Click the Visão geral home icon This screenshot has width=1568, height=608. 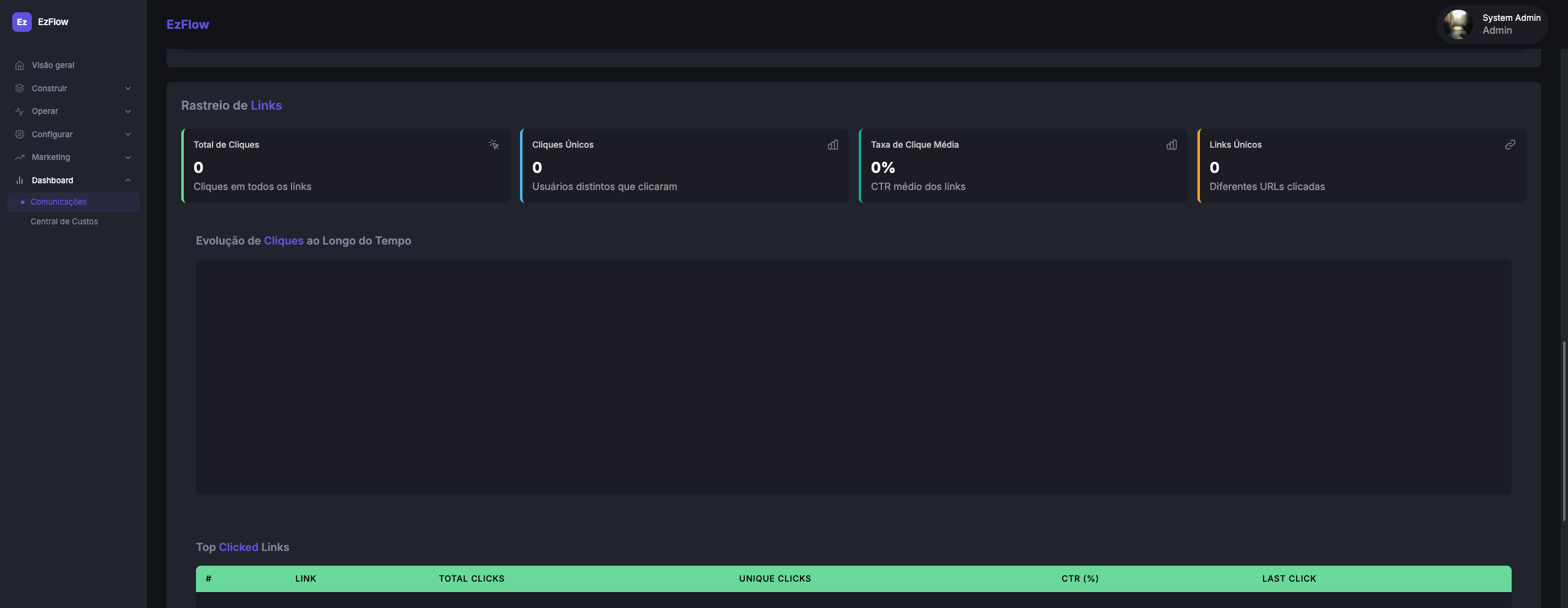pyautogui.click(x=20, y=66)
